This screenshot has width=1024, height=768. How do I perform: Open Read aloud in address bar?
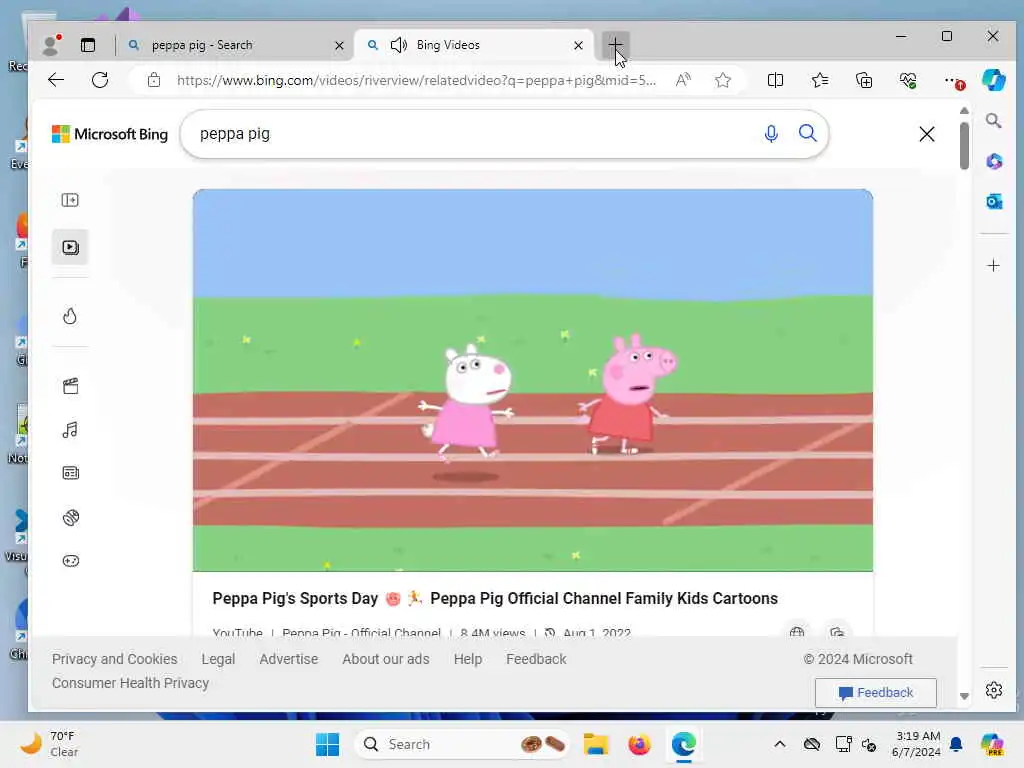click(x=683, y=80)
